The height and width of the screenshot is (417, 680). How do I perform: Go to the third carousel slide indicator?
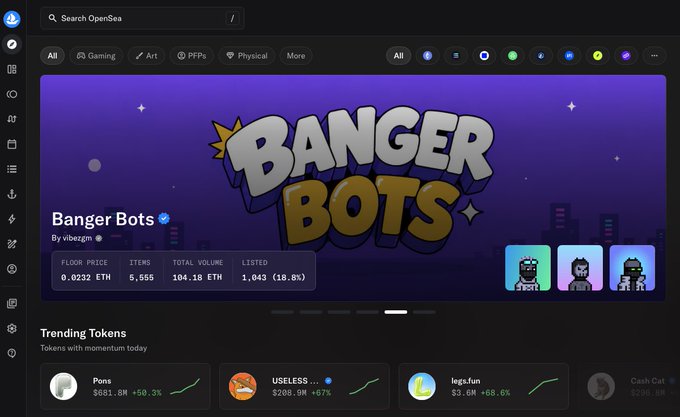click(339, 312)
